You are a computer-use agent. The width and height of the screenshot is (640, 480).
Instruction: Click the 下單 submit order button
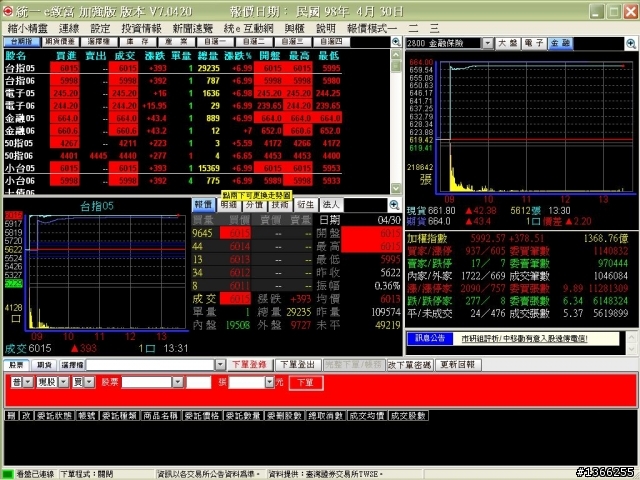tap(306, 383)
